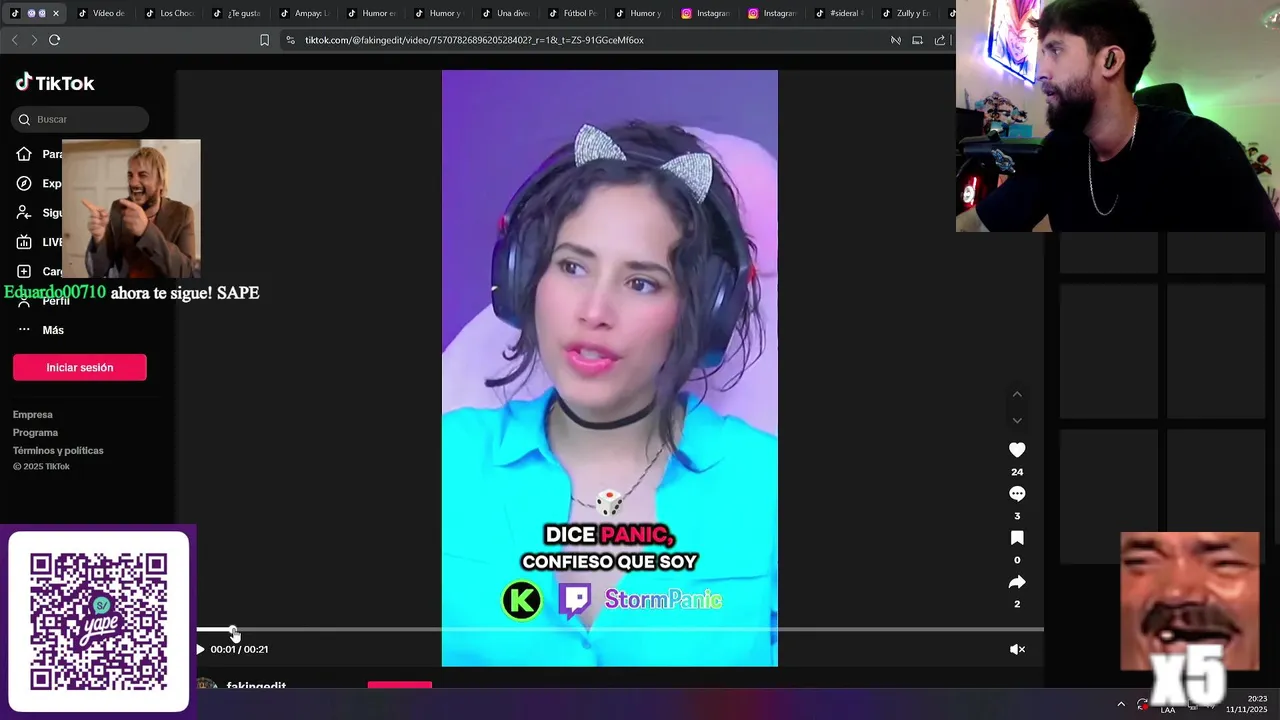Bookmark this page in the toolbar
The width and height of the screenshot is (1280, 720).
coord(264,40)
